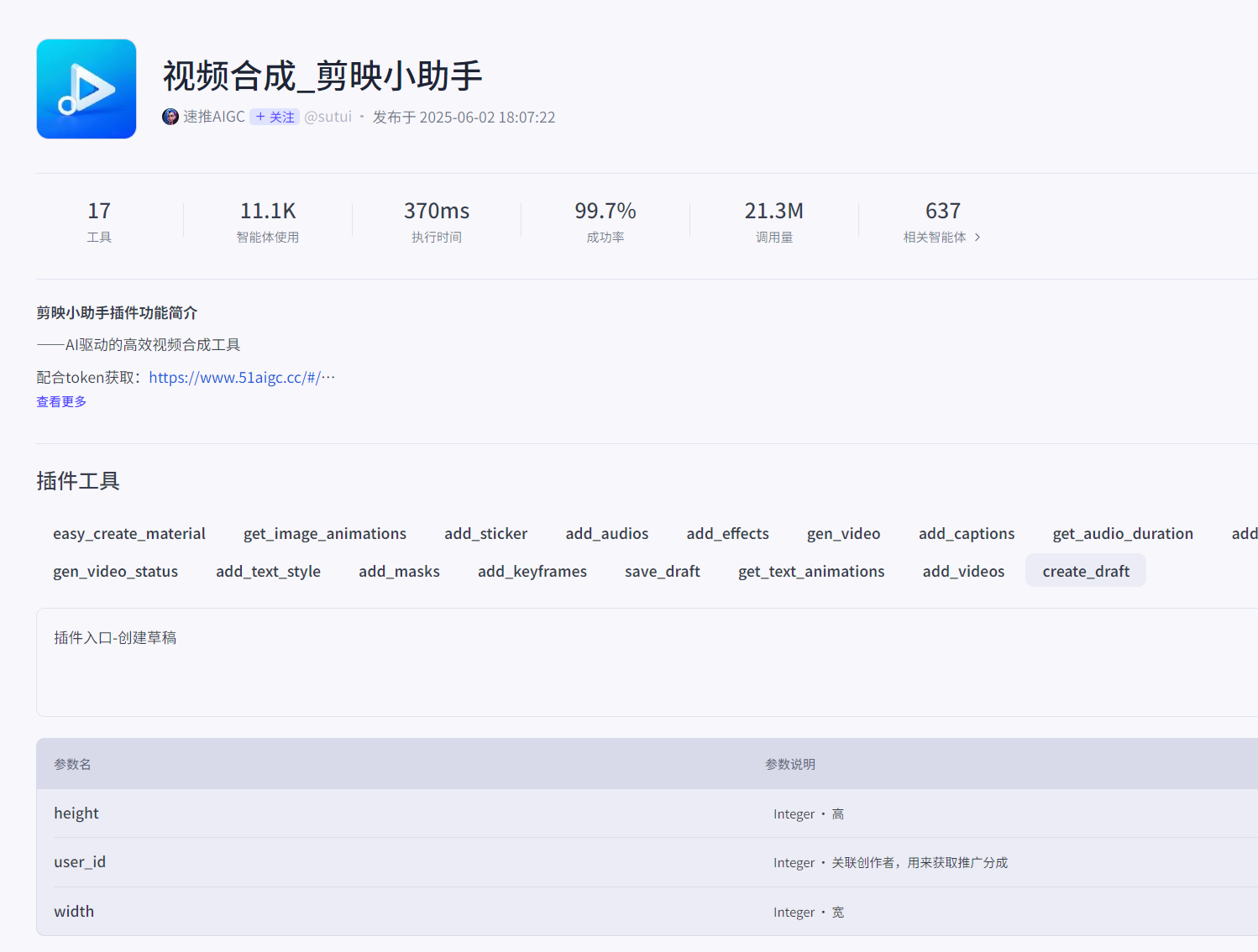
Task: Click the 插件入口-创建草稿 description box
Action: coord(647,662)
